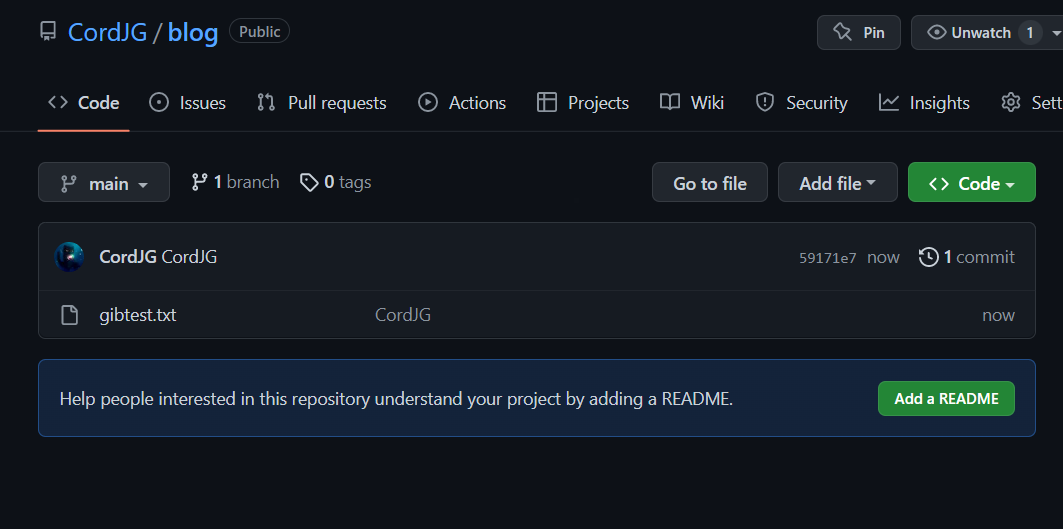The width and height of the screenshot is (1063, 529).
Task: Switch to the Code tab
Action: click(x=83, y=103)
